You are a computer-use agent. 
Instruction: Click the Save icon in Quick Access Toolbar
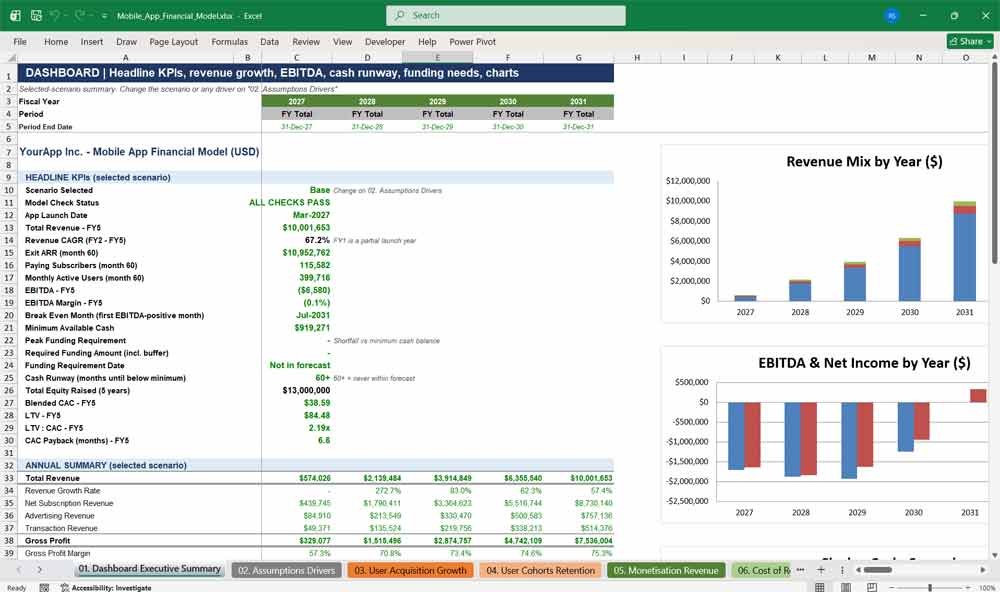(x=36, y=15)
